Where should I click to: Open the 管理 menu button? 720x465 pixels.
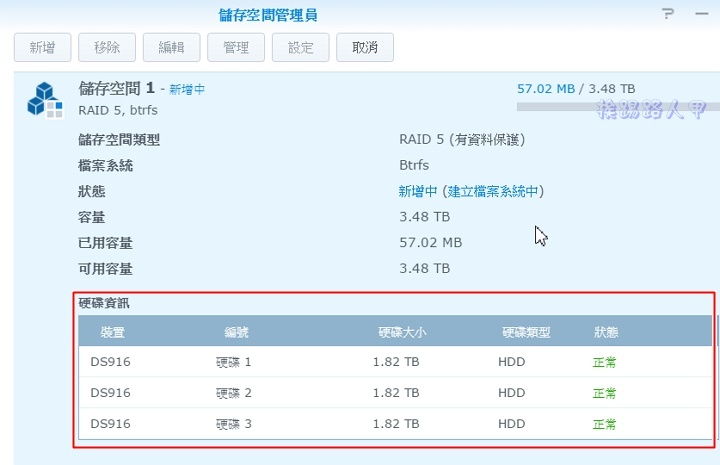pos(236,47)
